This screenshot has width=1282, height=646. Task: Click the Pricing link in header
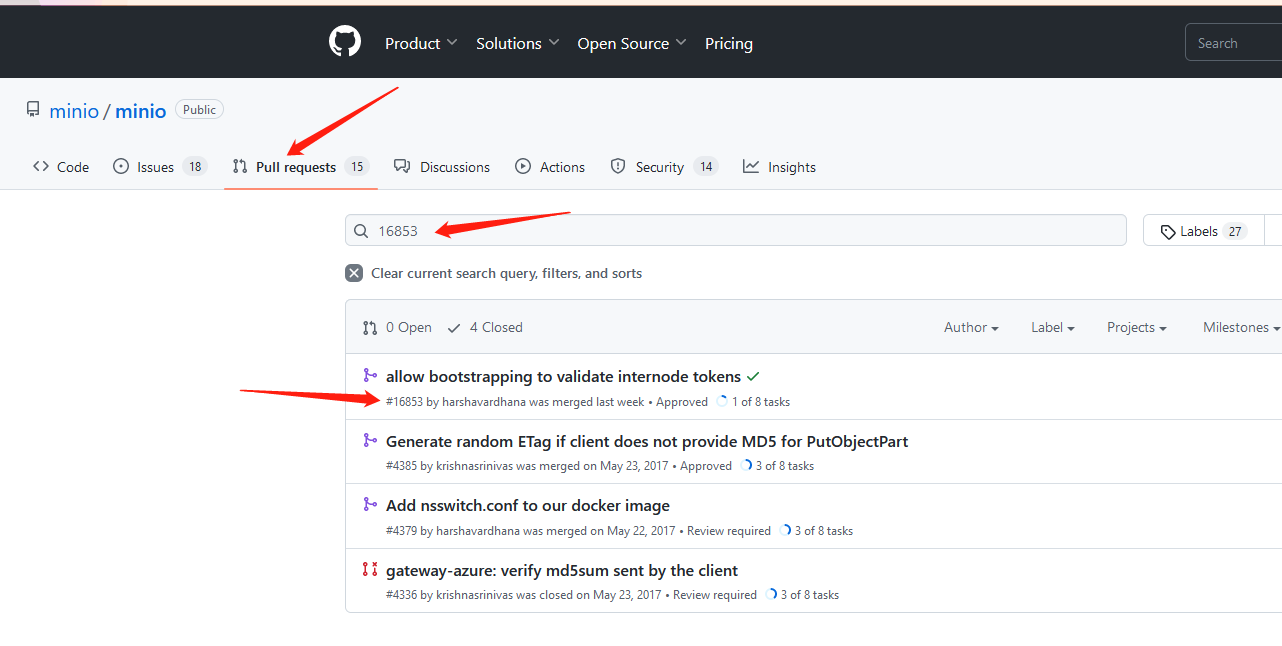[729, 43]
